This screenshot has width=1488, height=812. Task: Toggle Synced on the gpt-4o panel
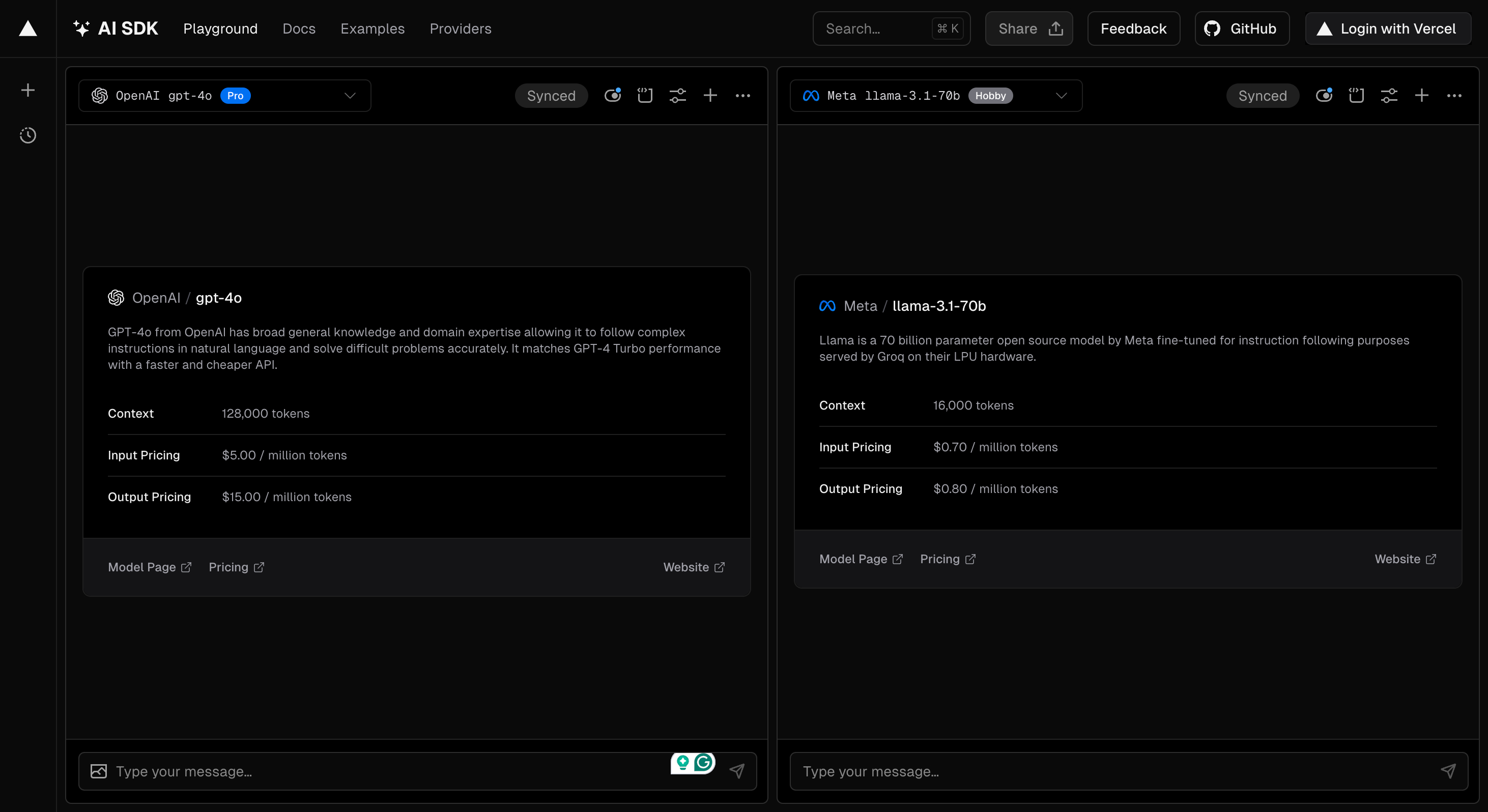pos(551,95)
